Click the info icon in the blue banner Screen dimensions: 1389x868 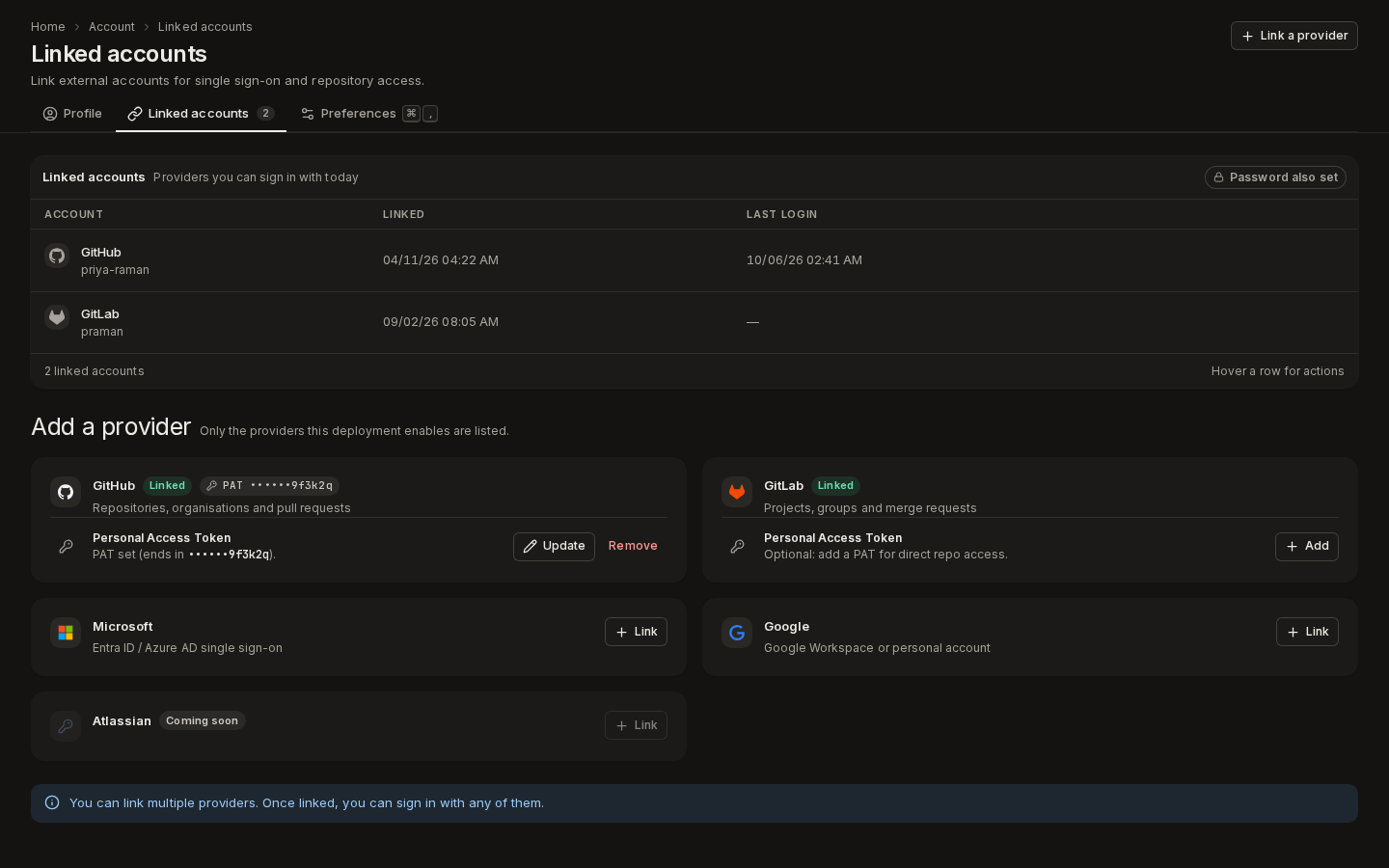(52, 802)
